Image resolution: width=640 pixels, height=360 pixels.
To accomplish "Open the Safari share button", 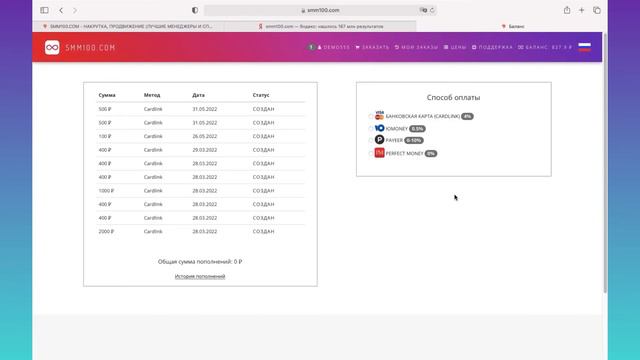I will [567, 10].
